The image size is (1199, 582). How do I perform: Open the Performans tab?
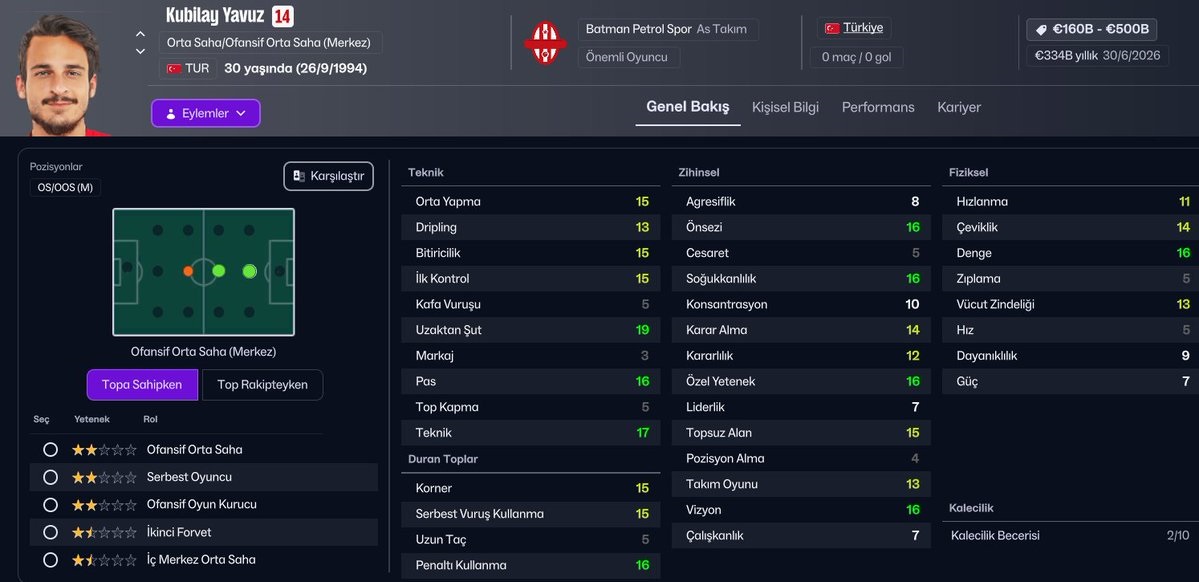pyautogui.click(x=878, y=107)
